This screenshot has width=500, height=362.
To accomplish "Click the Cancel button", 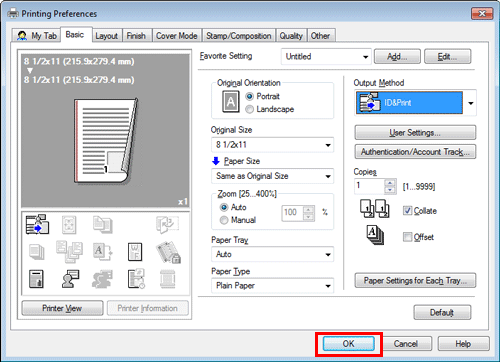I will 406,344.
